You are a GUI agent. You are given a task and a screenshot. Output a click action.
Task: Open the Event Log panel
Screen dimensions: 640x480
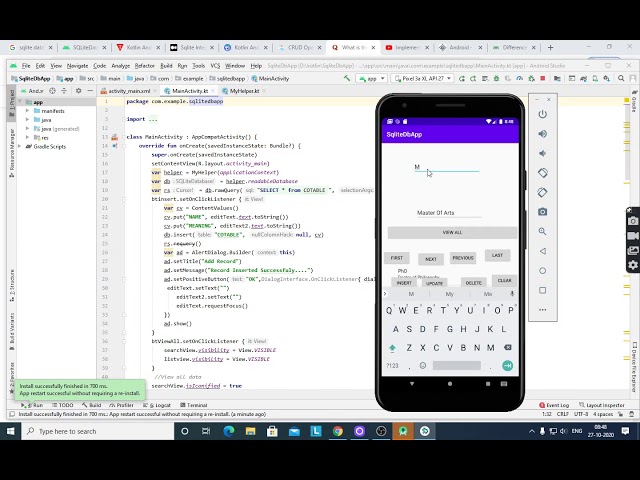click(x=554, y=405)
